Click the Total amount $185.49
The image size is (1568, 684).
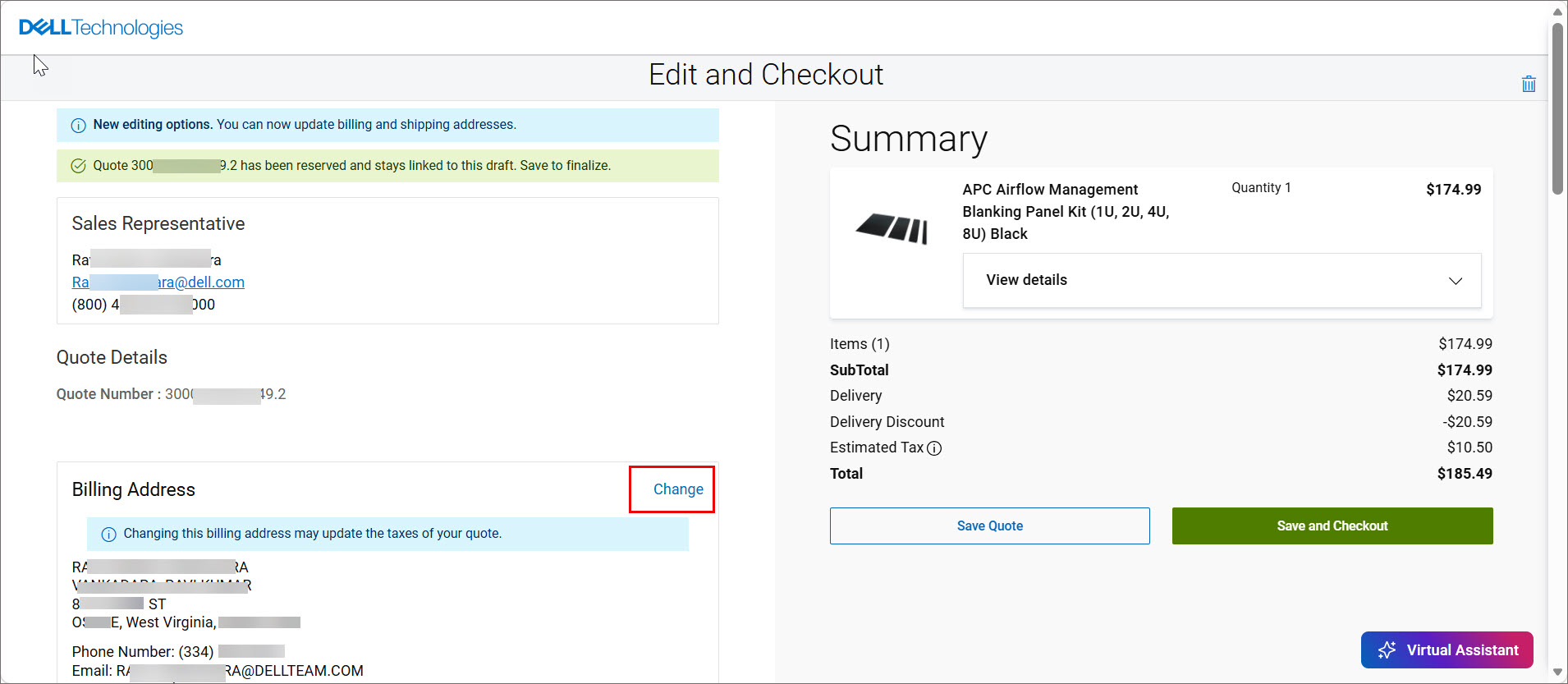coord(1465,474)
